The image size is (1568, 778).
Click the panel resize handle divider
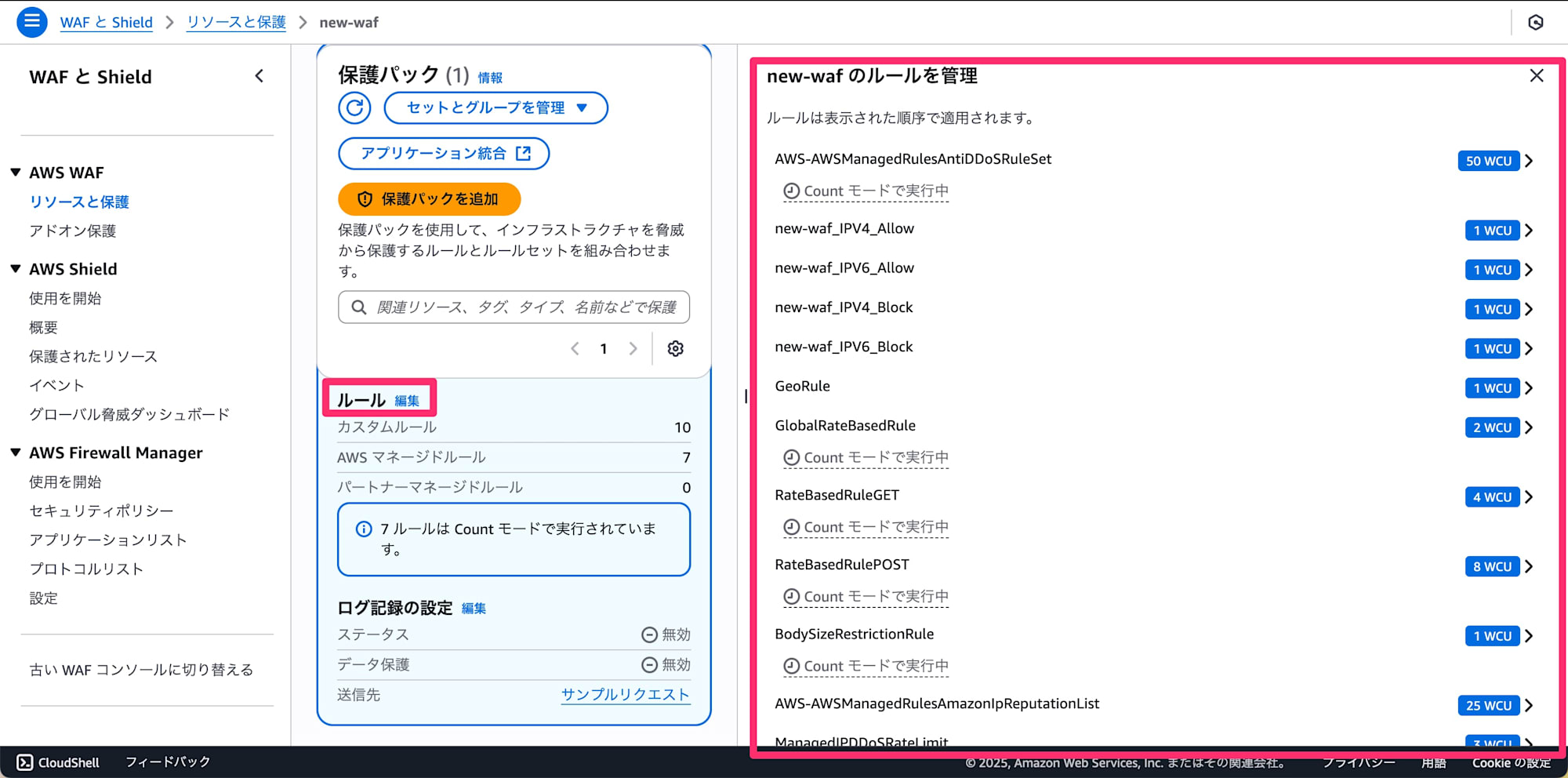coord(746,397)
